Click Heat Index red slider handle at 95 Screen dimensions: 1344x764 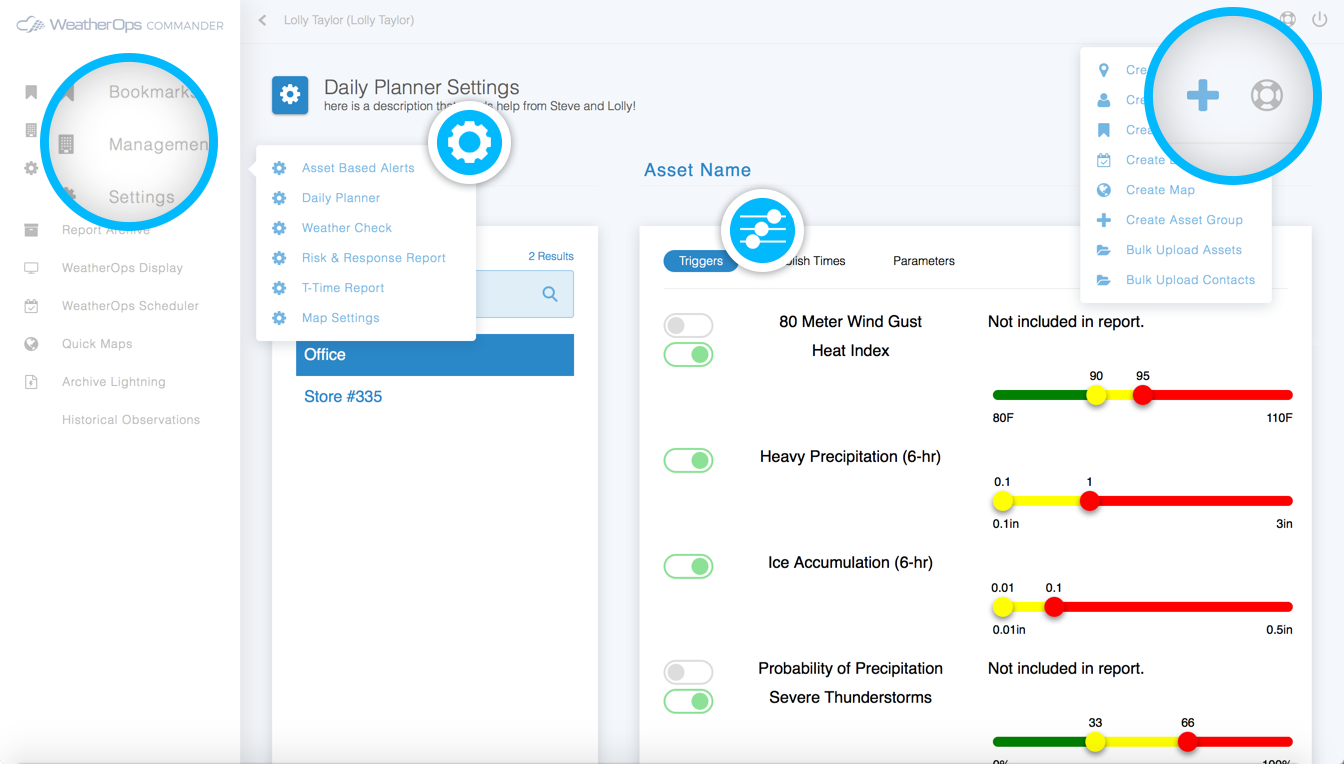pyautogui.click(x=1142, y=395)
